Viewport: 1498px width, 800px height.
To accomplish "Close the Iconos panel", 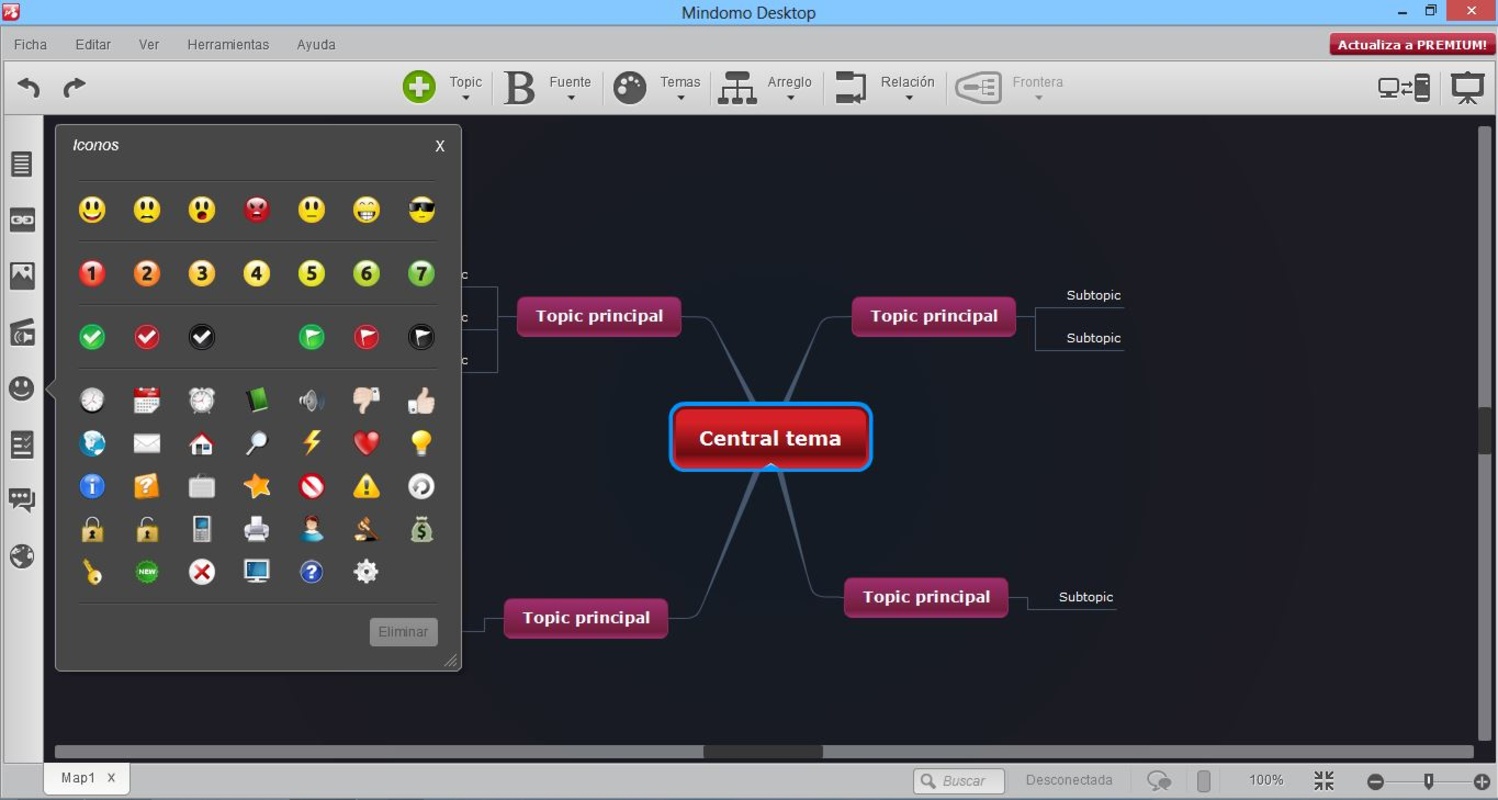I will (440, 146).
